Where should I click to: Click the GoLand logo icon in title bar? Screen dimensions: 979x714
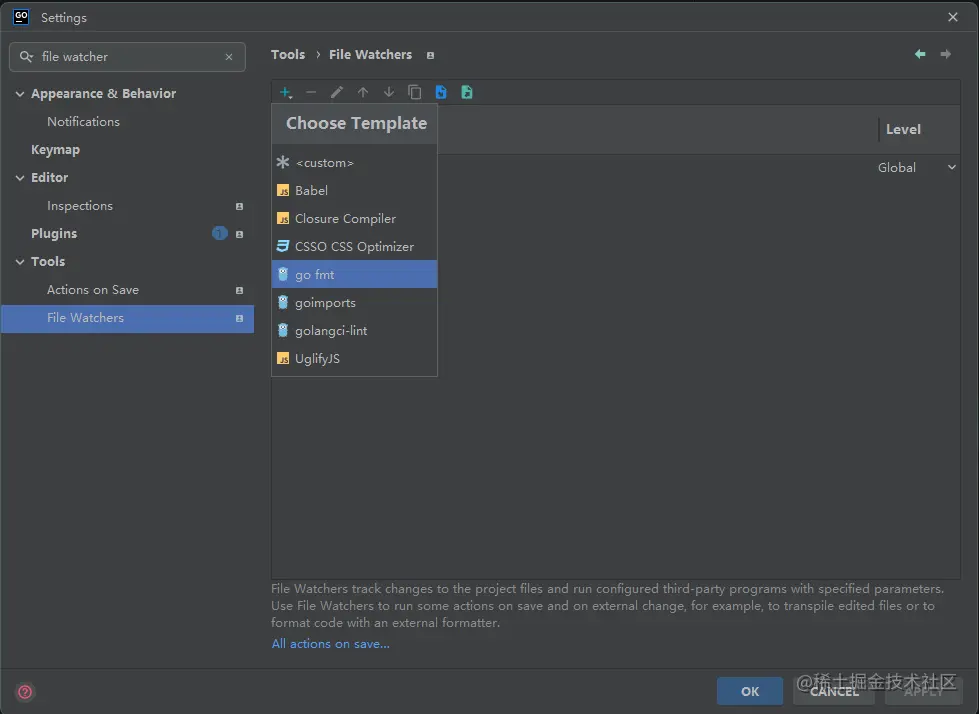(x=21, y=17)
